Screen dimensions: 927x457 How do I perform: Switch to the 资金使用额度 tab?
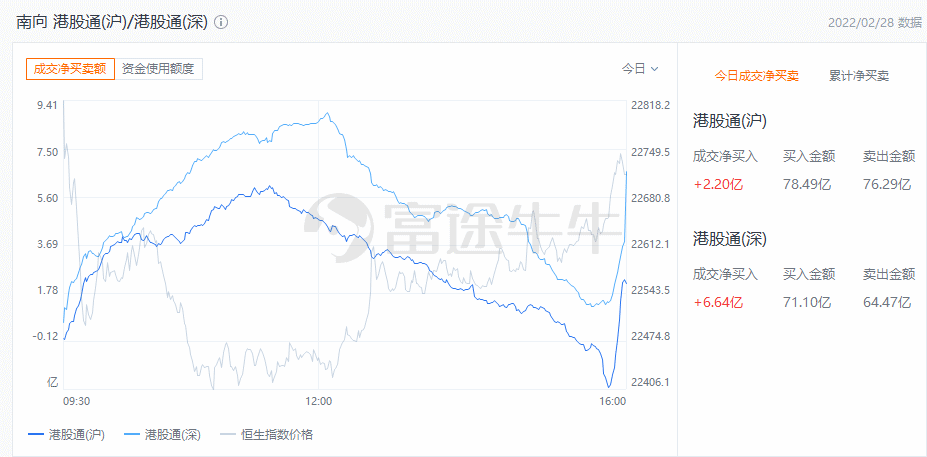pos(160,69)
